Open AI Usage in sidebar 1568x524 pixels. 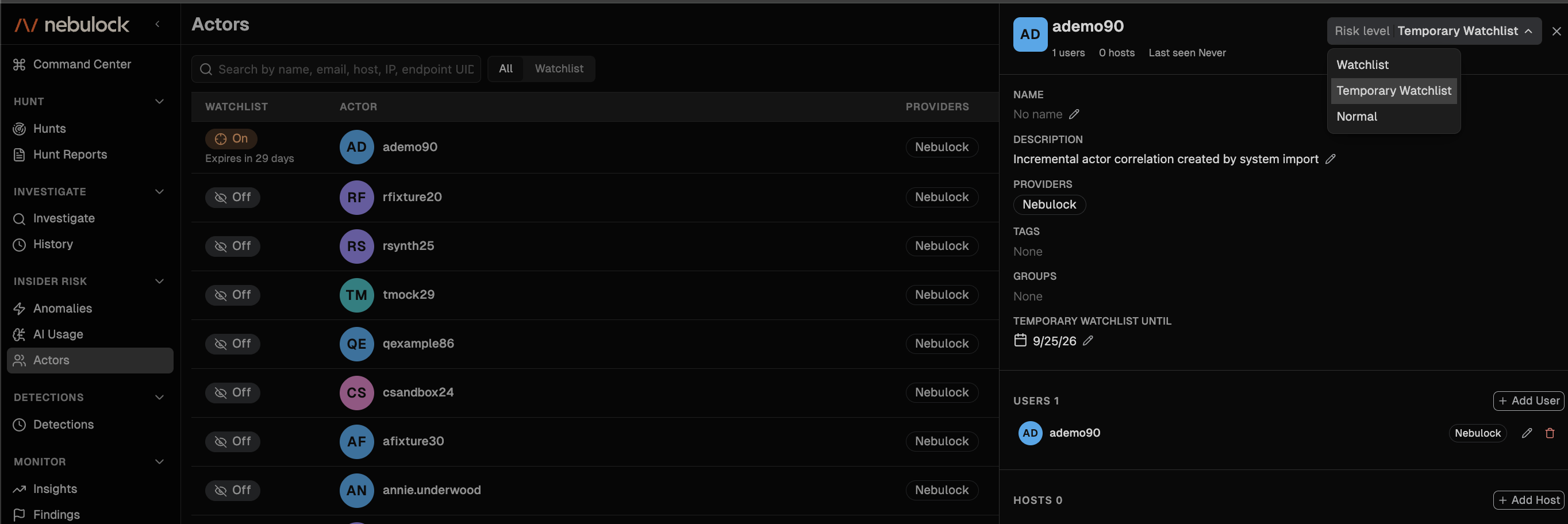point(58,334)
